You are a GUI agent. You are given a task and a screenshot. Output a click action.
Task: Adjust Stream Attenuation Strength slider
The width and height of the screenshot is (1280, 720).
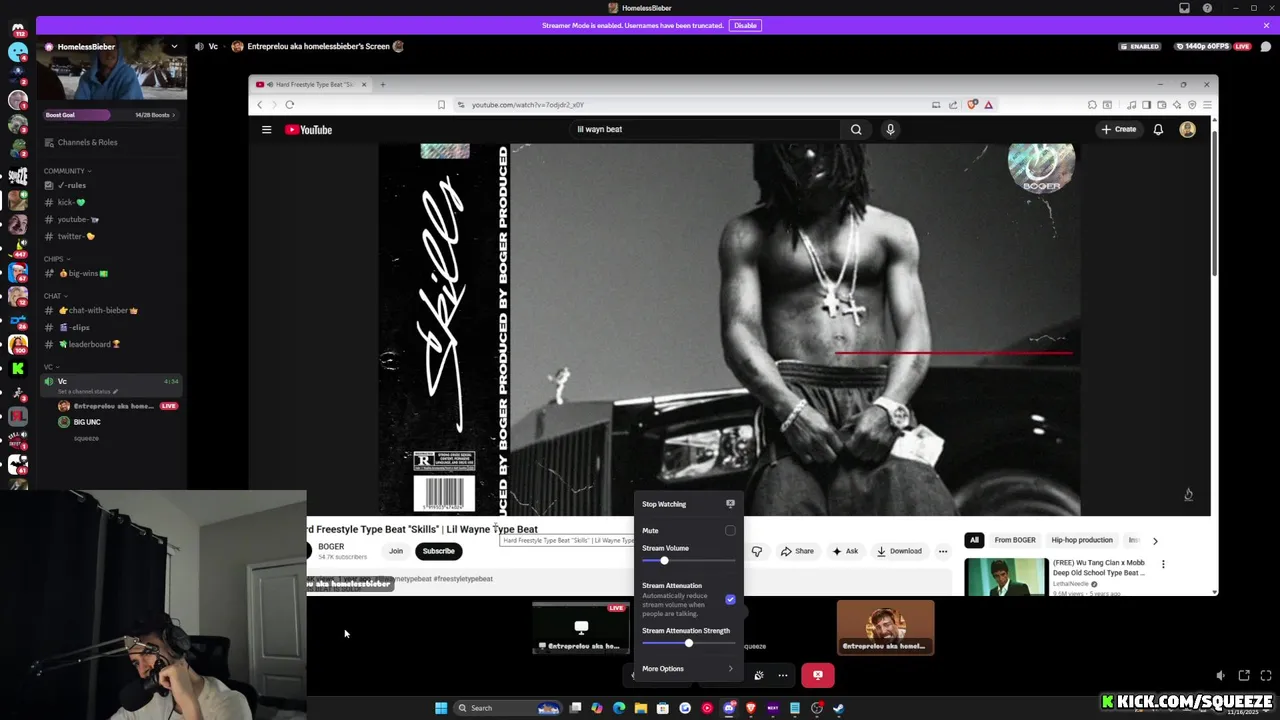coord(687,643)
